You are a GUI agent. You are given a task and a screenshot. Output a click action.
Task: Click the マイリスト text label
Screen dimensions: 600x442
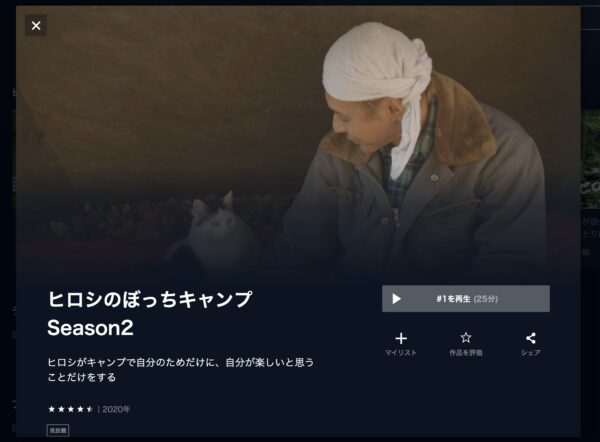[x=401, y=353]
